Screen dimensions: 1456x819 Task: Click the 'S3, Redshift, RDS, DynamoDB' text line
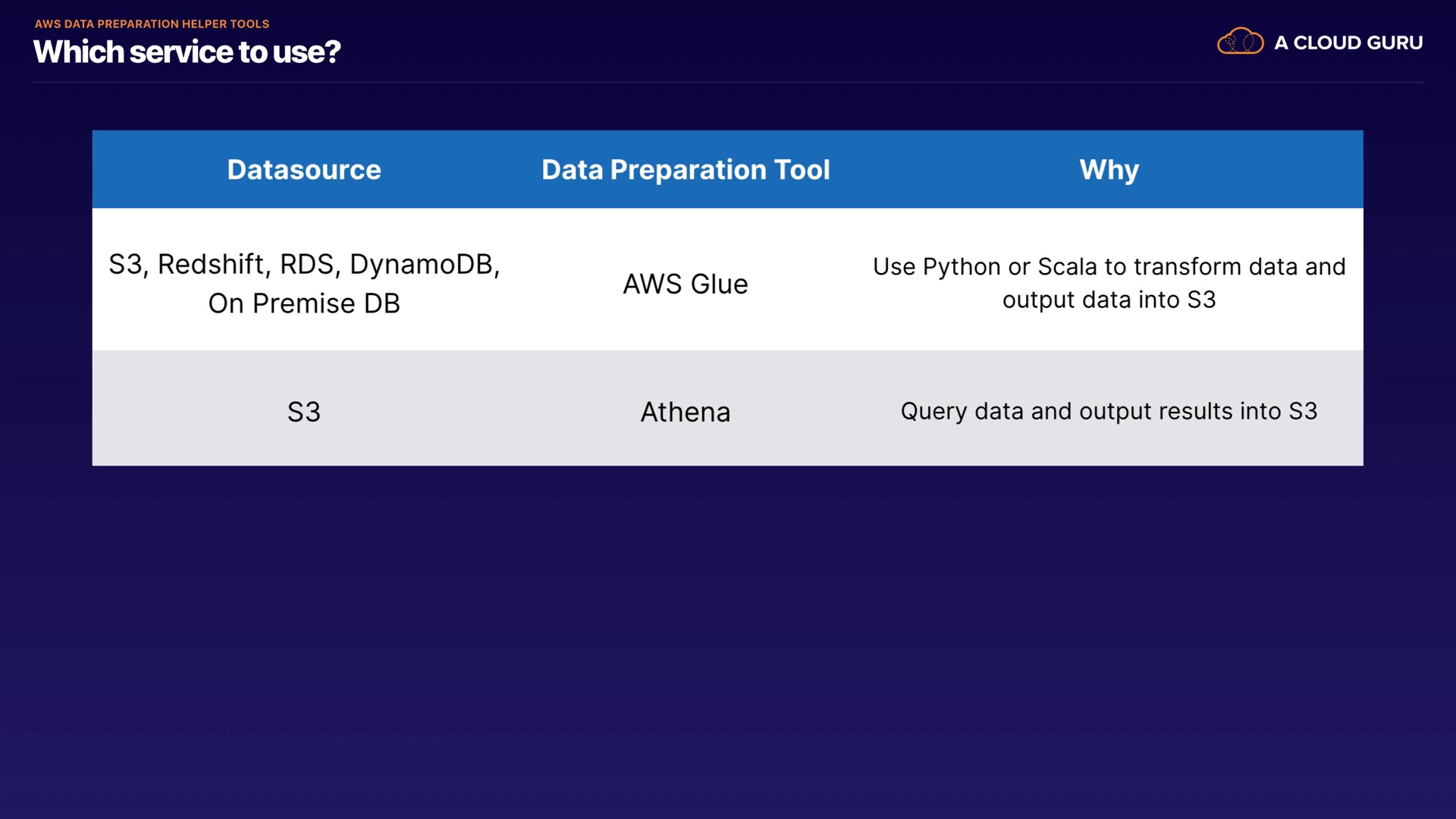click(303, 265)
